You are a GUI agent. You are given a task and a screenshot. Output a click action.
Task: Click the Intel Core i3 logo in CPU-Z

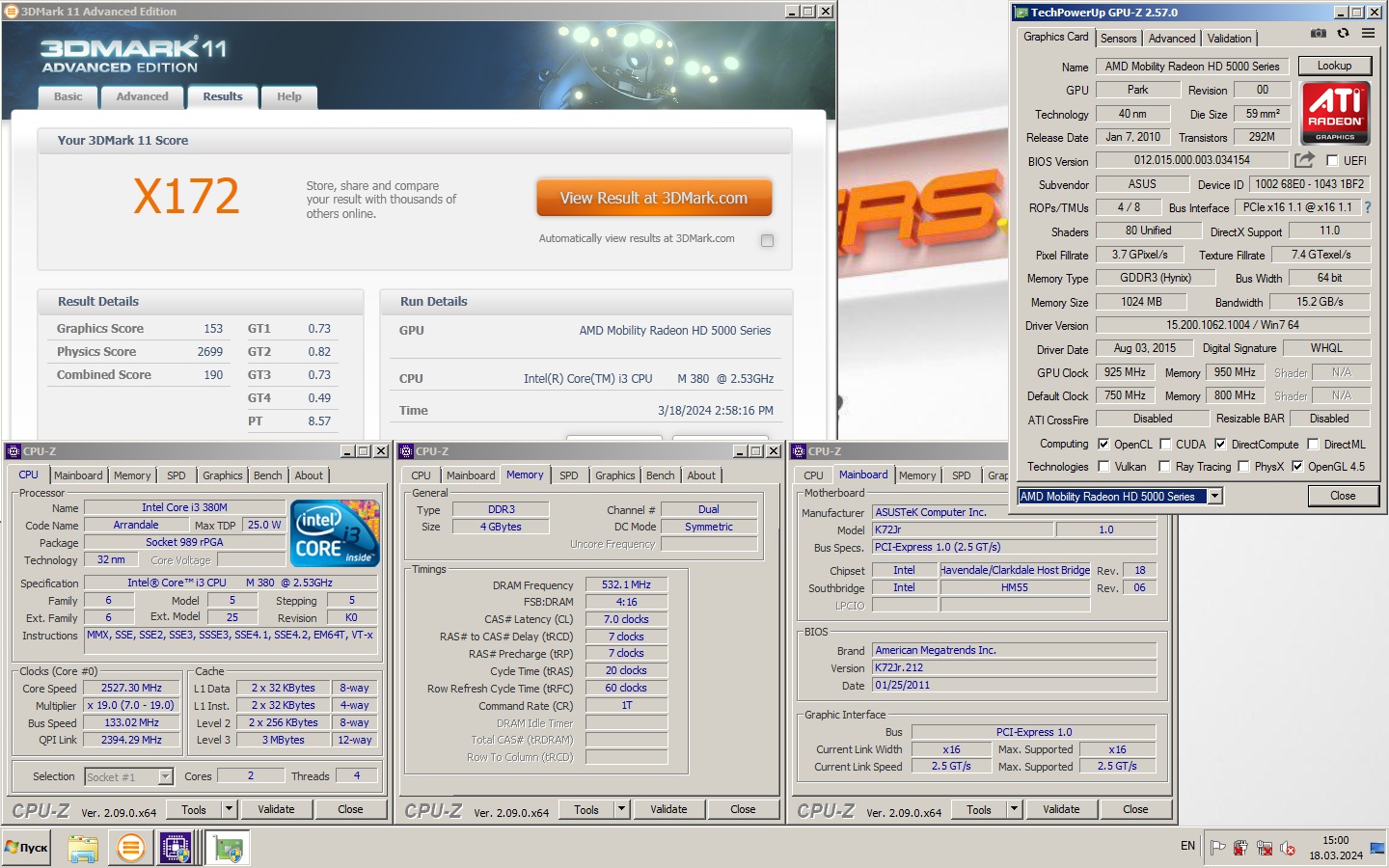[x=335, y=532]
